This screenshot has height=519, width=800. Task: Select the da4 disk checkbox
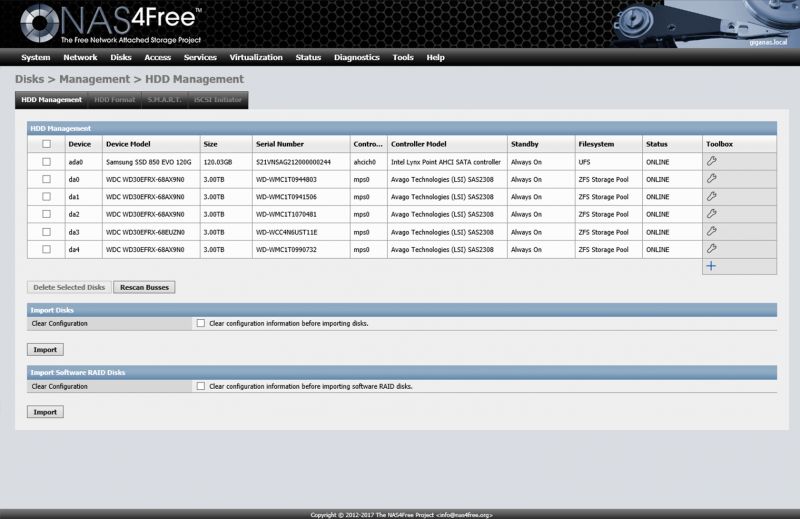46,249
